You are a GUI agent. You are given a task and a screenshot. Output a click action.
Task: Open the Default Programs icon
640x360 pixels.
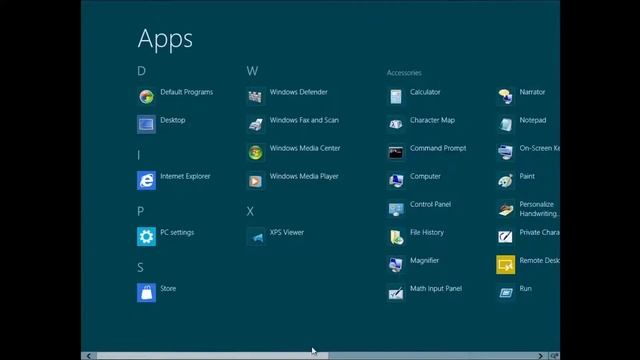coord(146,97)
